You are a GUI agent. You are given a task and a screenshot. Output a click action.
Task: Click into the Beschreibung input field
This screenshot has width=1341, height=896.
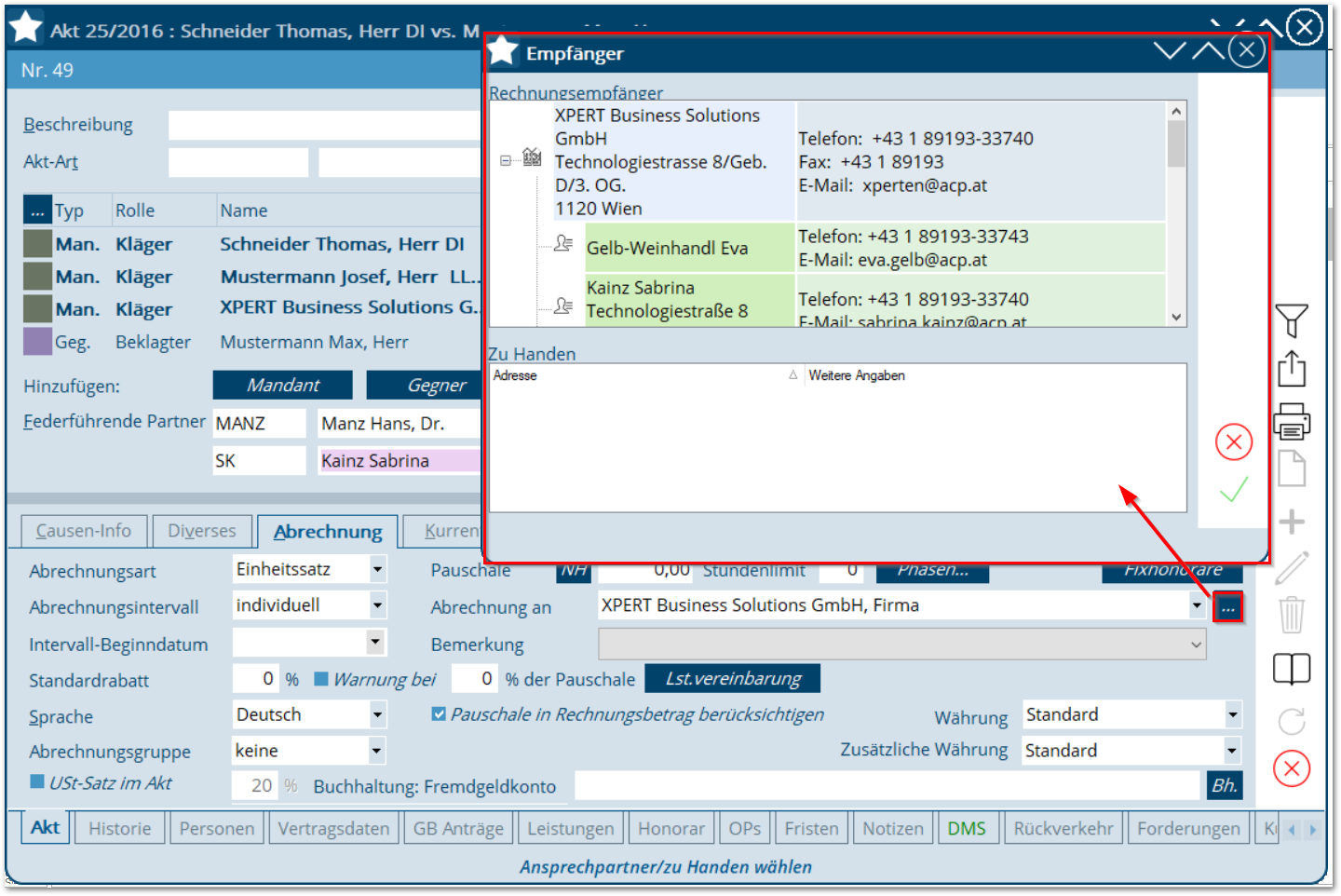[325, 125]
